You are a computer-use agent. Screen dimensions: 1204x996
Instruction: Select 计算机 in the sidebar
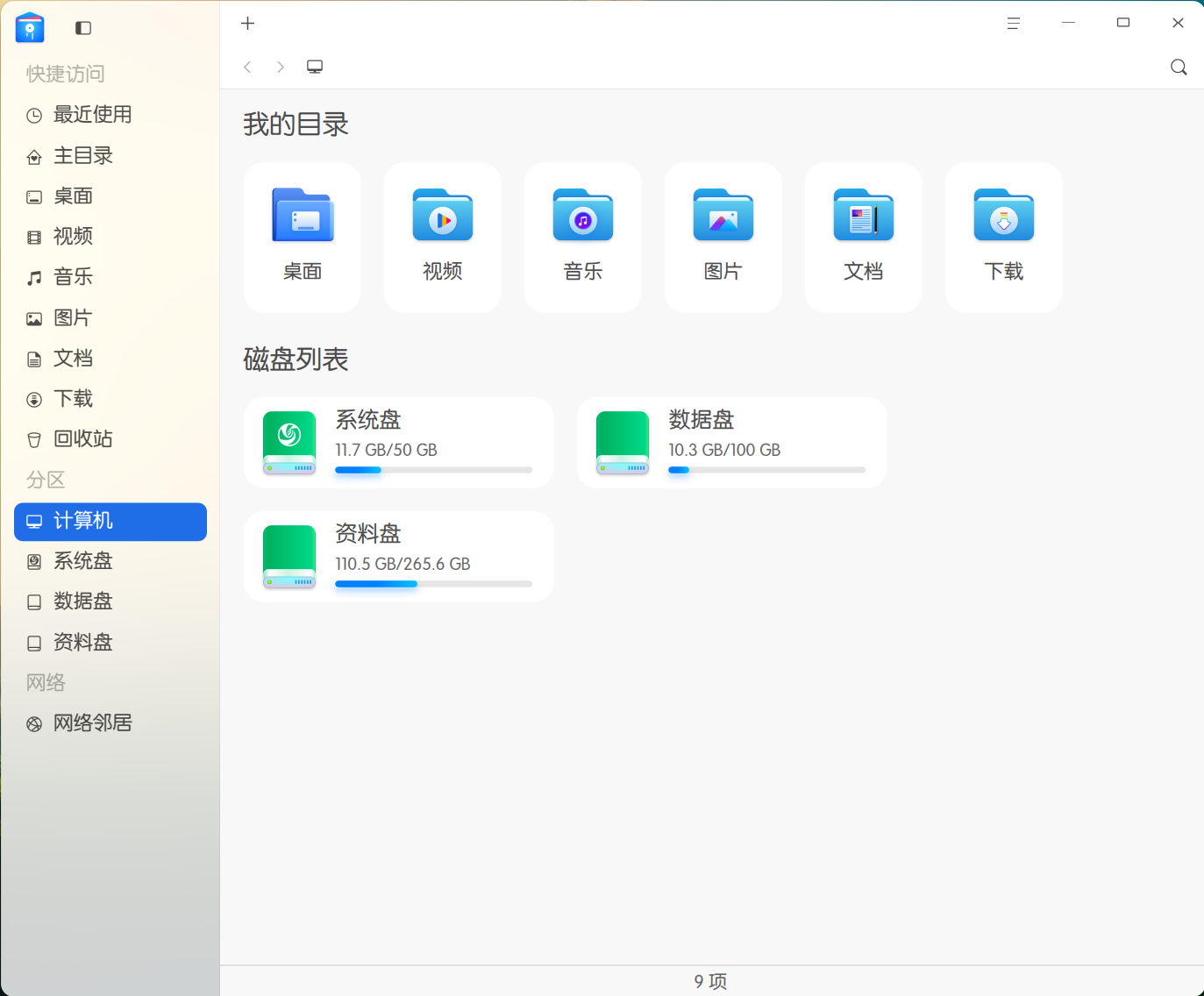[x=110, y=522]
